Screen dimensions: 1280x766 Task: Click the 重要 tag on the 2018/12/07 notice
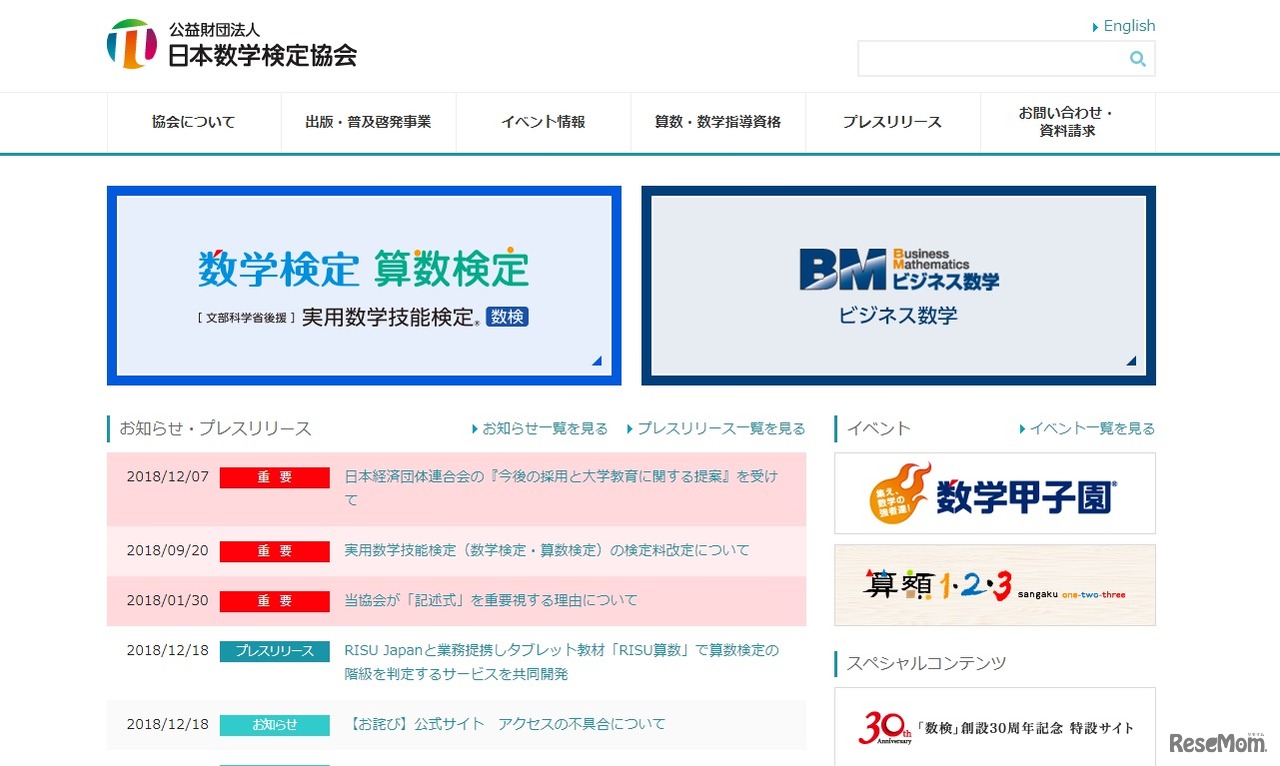tap(275, 477)
